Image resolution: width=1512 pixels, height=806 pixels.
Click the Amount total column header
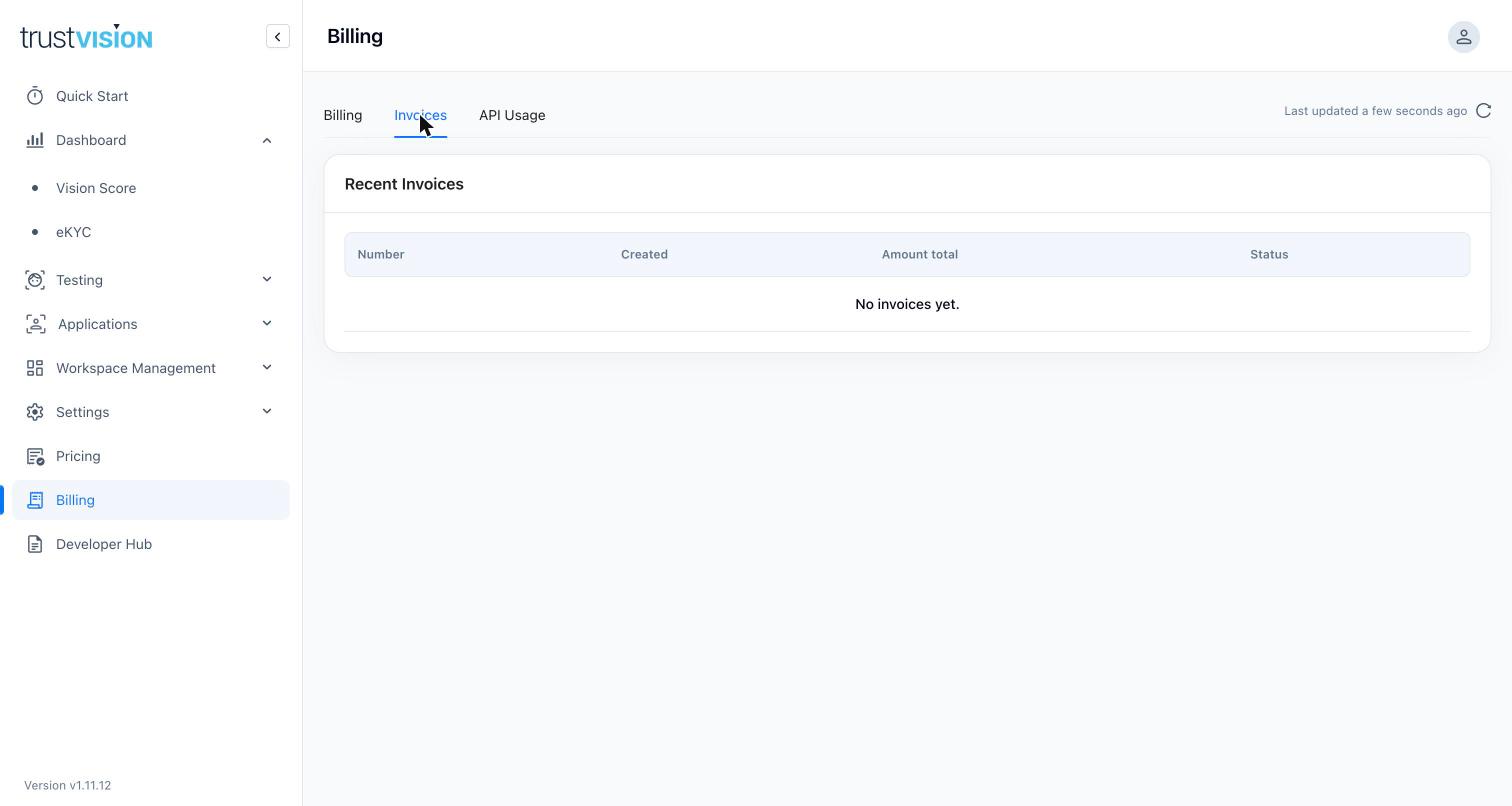[920, 254]
